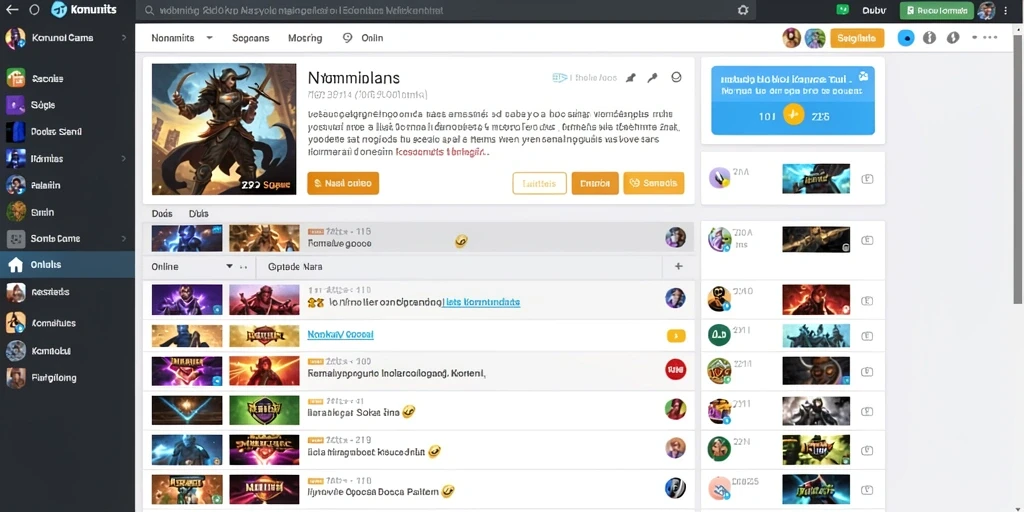Viewport: 1024px width, 512px height.
Task: Select the Onlals home icon in sidebar
Action: click(x=15, y=264)
